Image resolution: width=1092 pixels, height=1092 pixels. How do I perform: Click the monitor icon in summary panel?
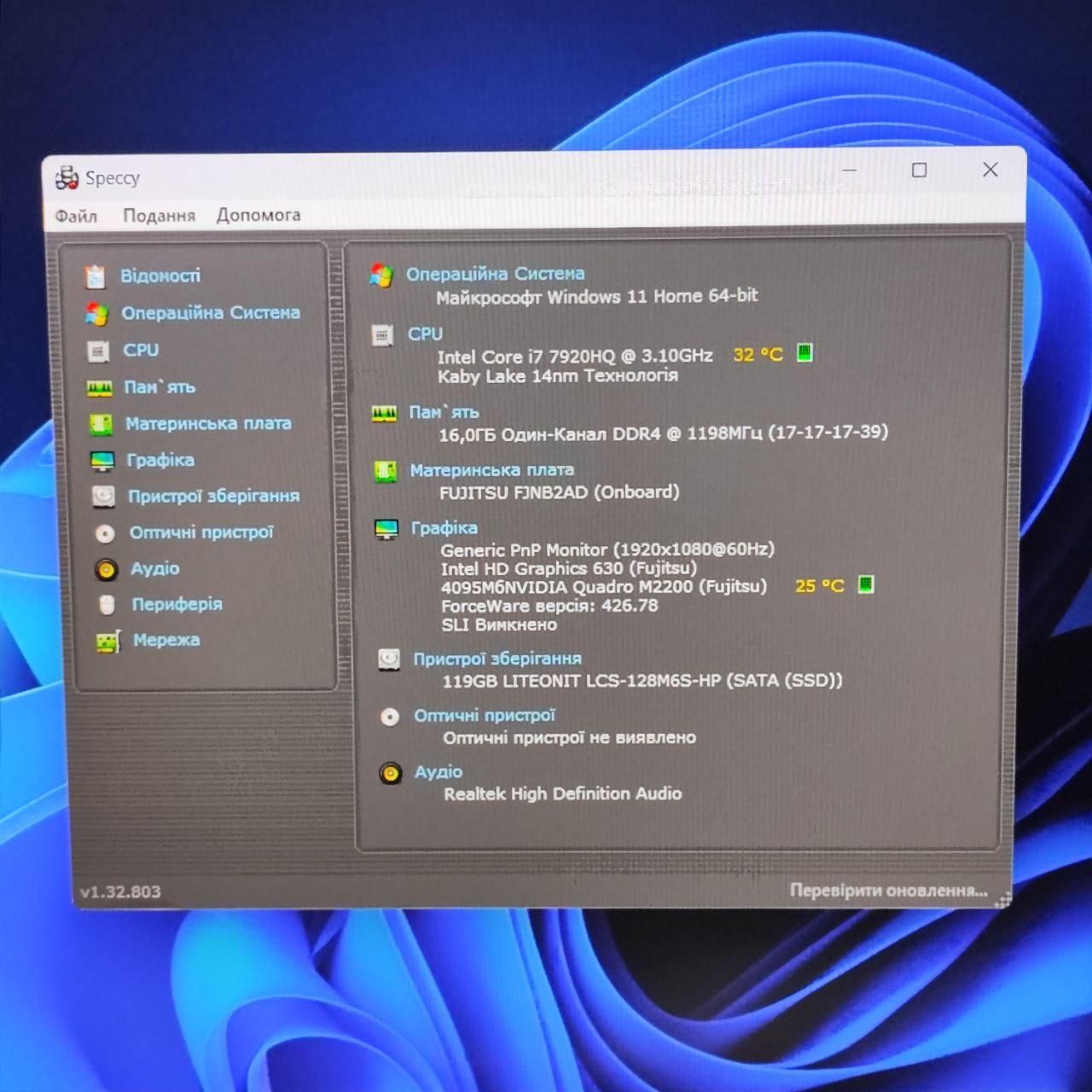tap(386, 529)
